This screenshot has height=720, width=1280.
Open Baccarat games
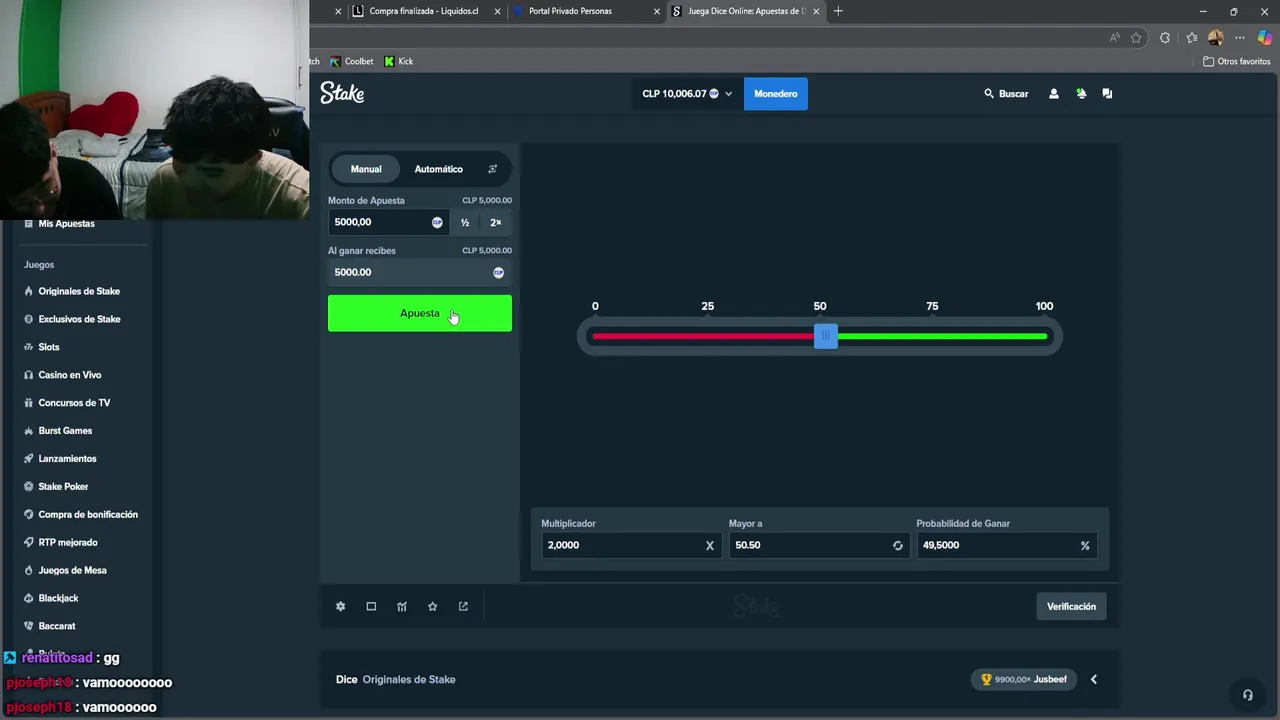[x=57, y=626]
